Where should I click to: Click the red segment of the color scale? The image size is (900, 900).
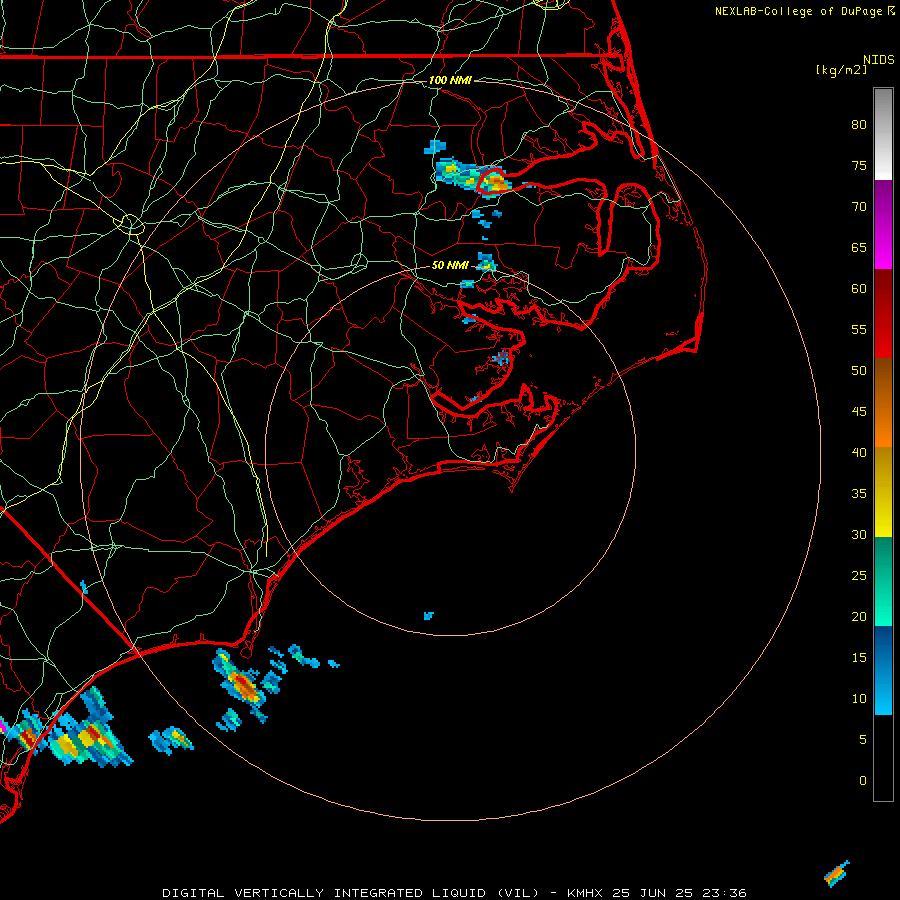pos(883,313)
